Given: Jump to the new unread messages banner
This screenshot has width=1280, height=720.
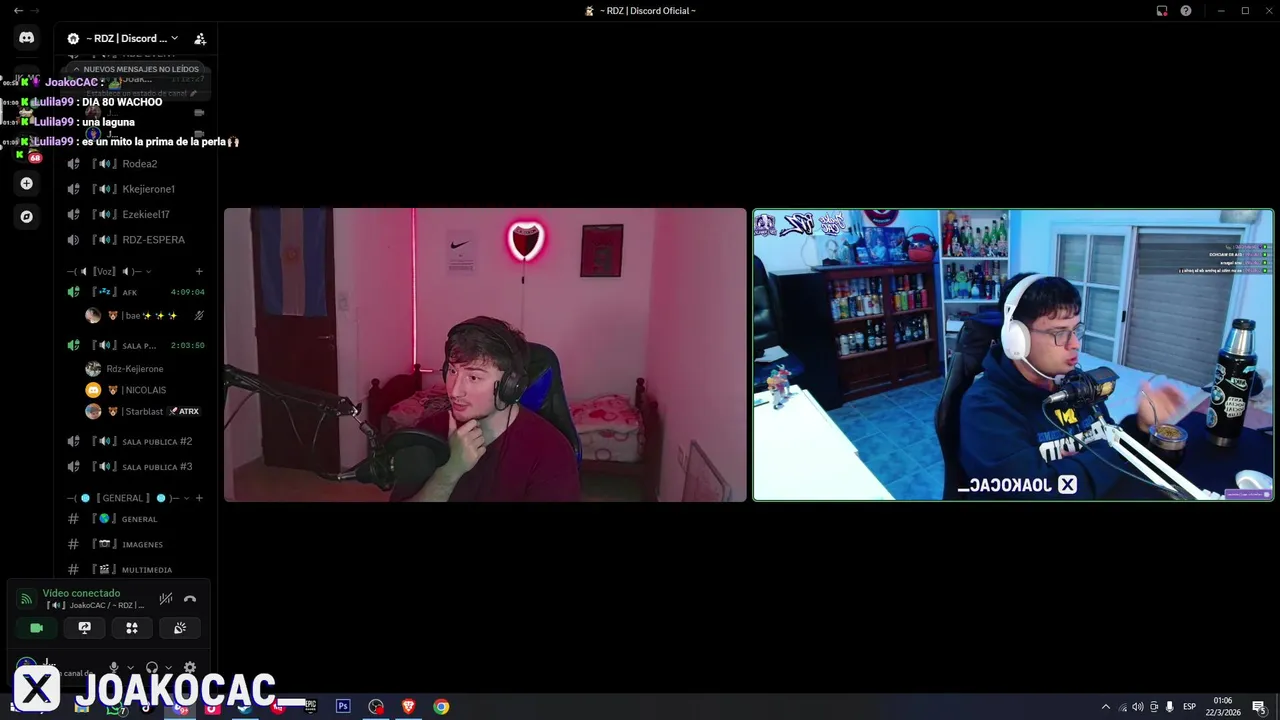Looking at the screenshot, I should [x=135, y=69].
